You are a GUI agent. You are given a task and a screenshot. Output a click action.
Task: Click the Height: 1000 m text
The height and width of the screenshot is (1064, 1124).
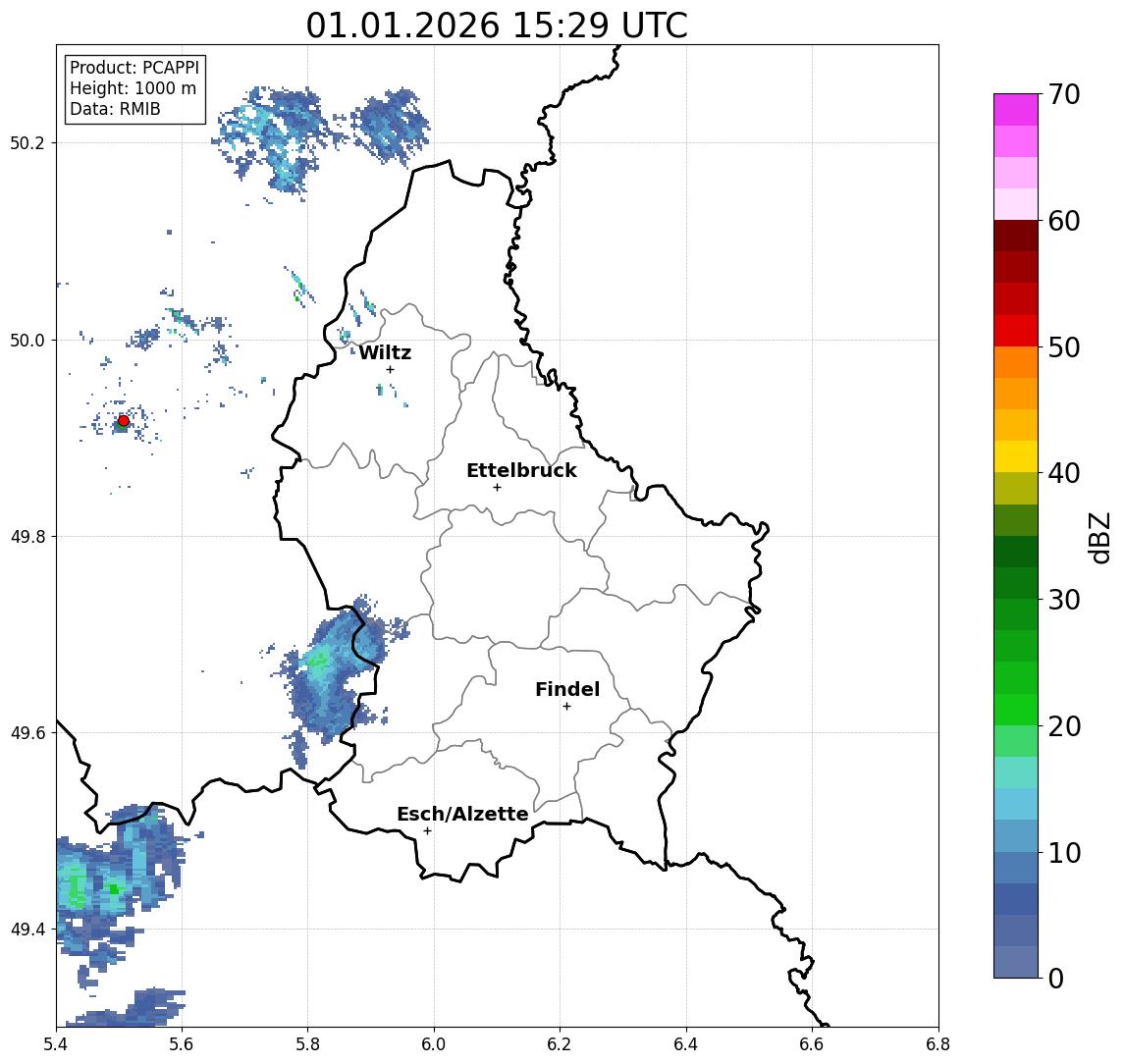[133, 88]
